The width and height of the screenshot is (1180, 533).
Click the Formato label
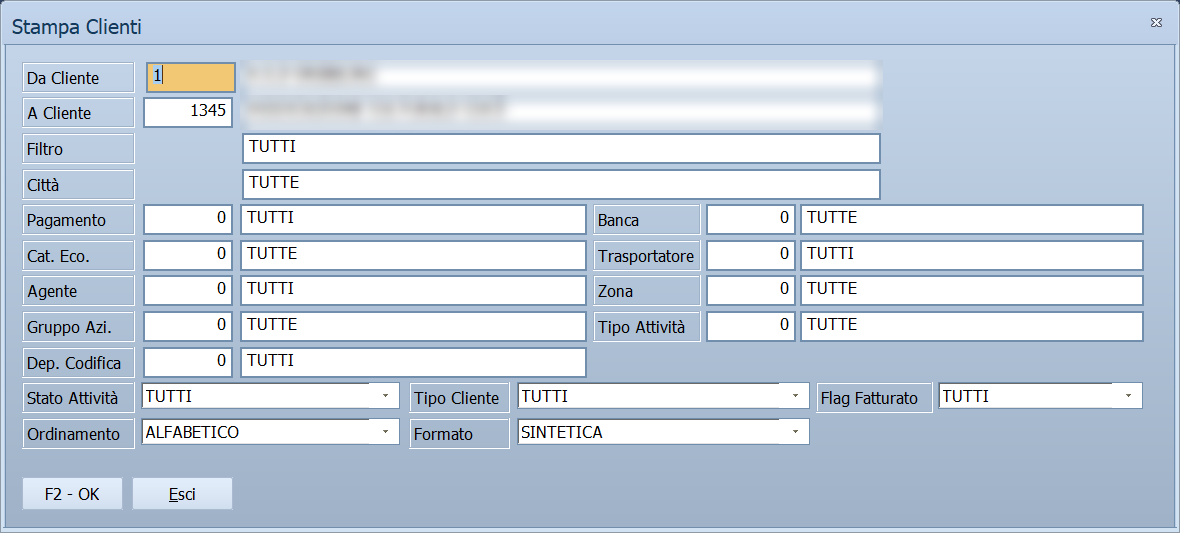[460, 434]
